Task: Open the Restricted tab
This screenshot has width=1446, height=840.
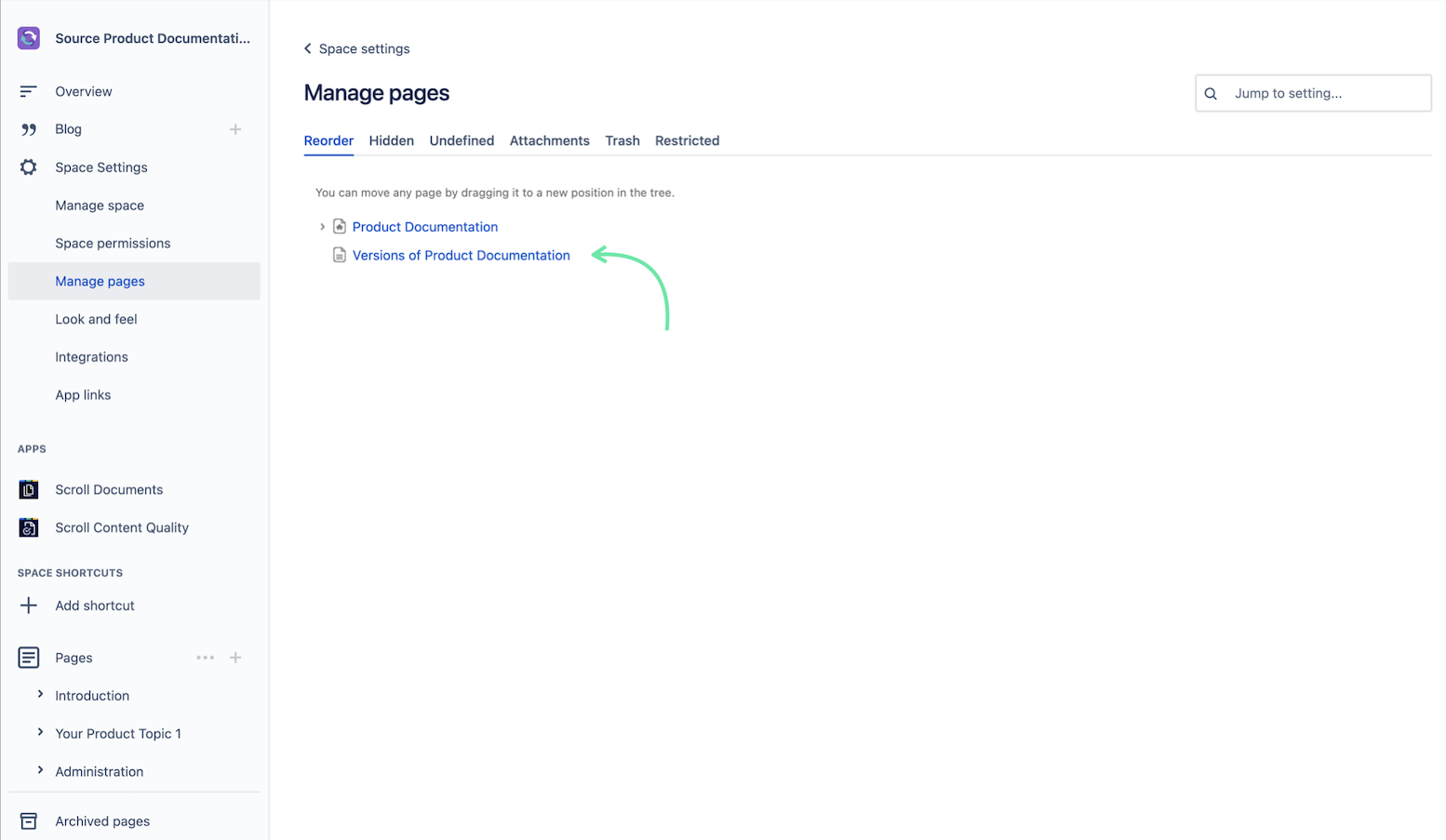Action: [x=687, y=140]
